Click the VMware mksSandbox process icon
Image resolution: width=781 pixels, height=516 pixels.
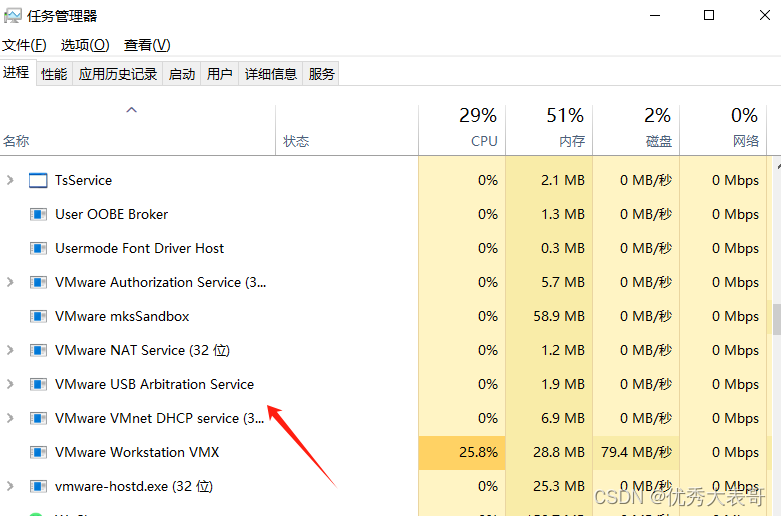tap(38, 316)
